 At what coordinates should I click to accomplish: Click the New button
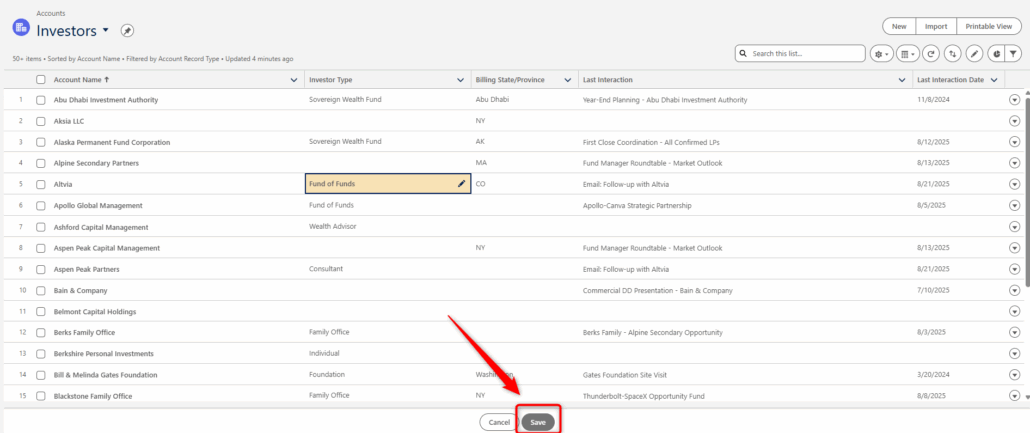click(x=899, y=26)
